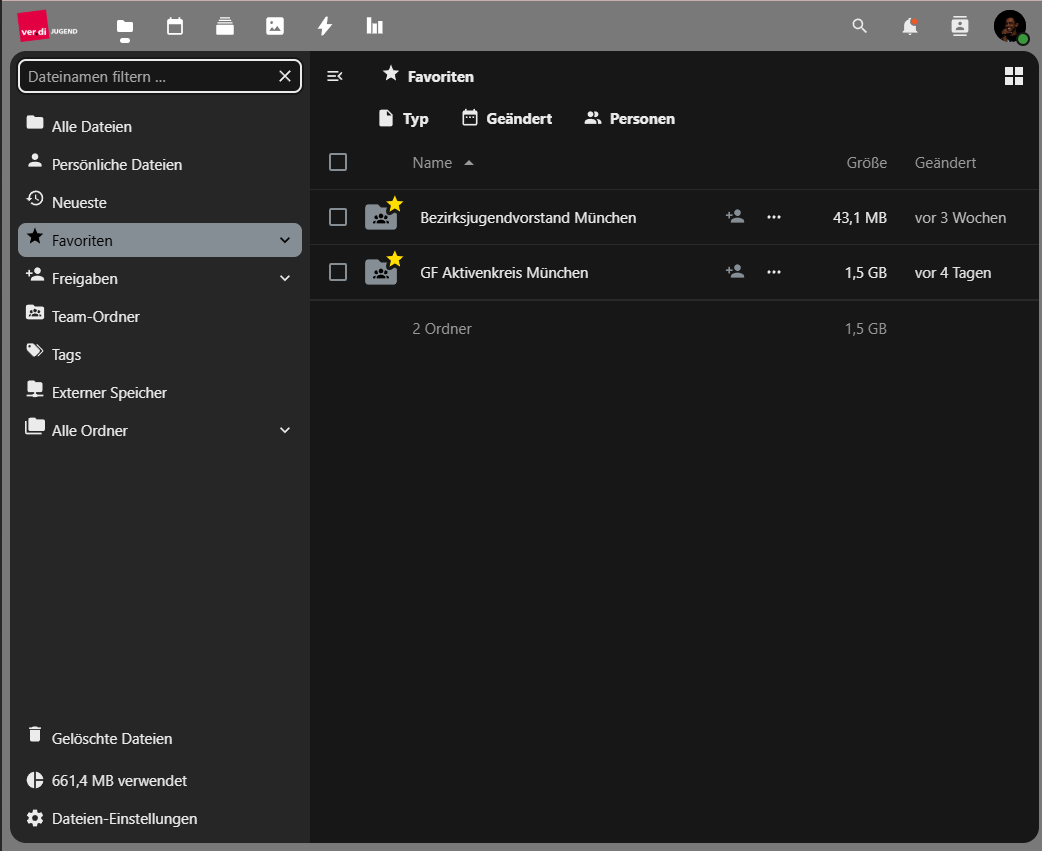Click GF Aktivenkreis München folder icon

click(x=381, y=272)
